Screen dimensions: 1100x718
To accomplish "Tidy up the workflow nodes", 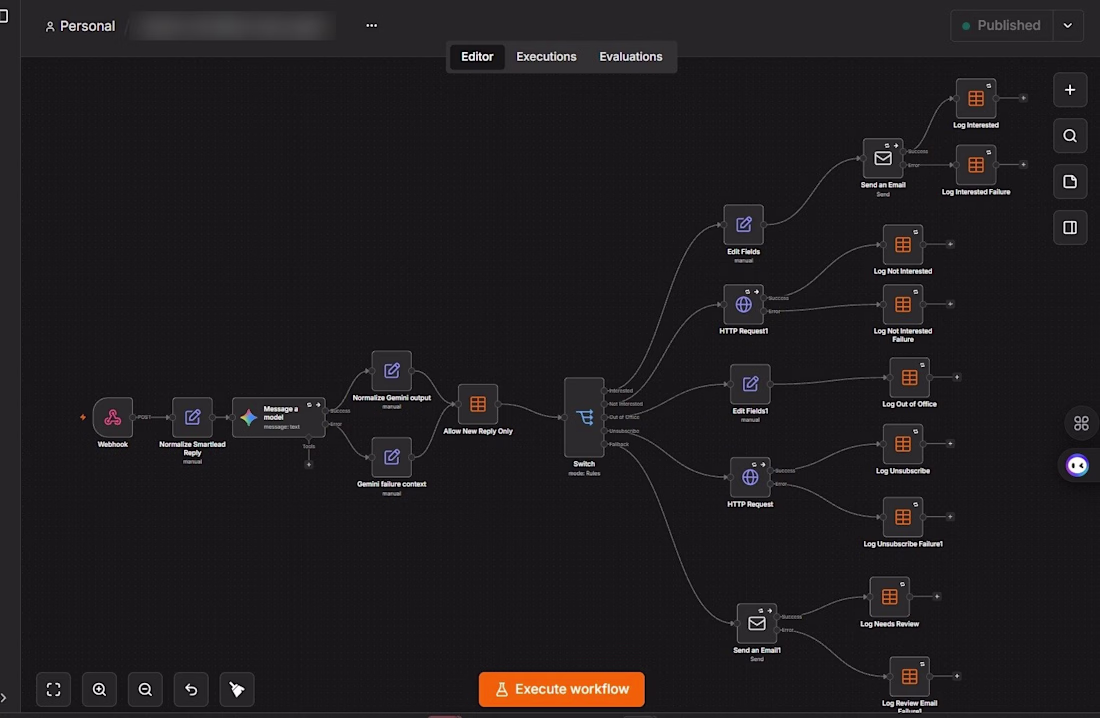I will click(237, 689).
